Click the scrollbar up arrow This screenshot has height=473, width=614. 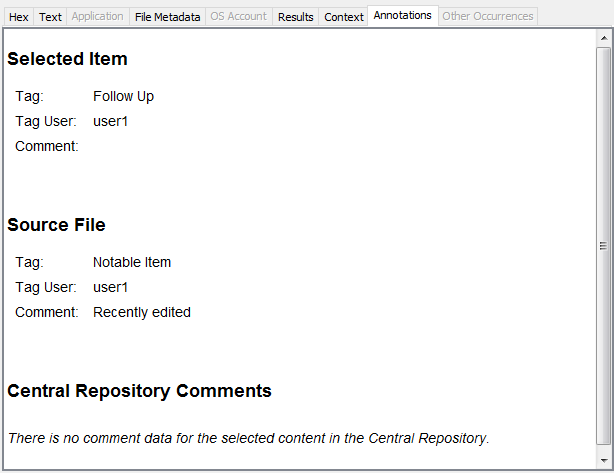[x=603, y=37]
